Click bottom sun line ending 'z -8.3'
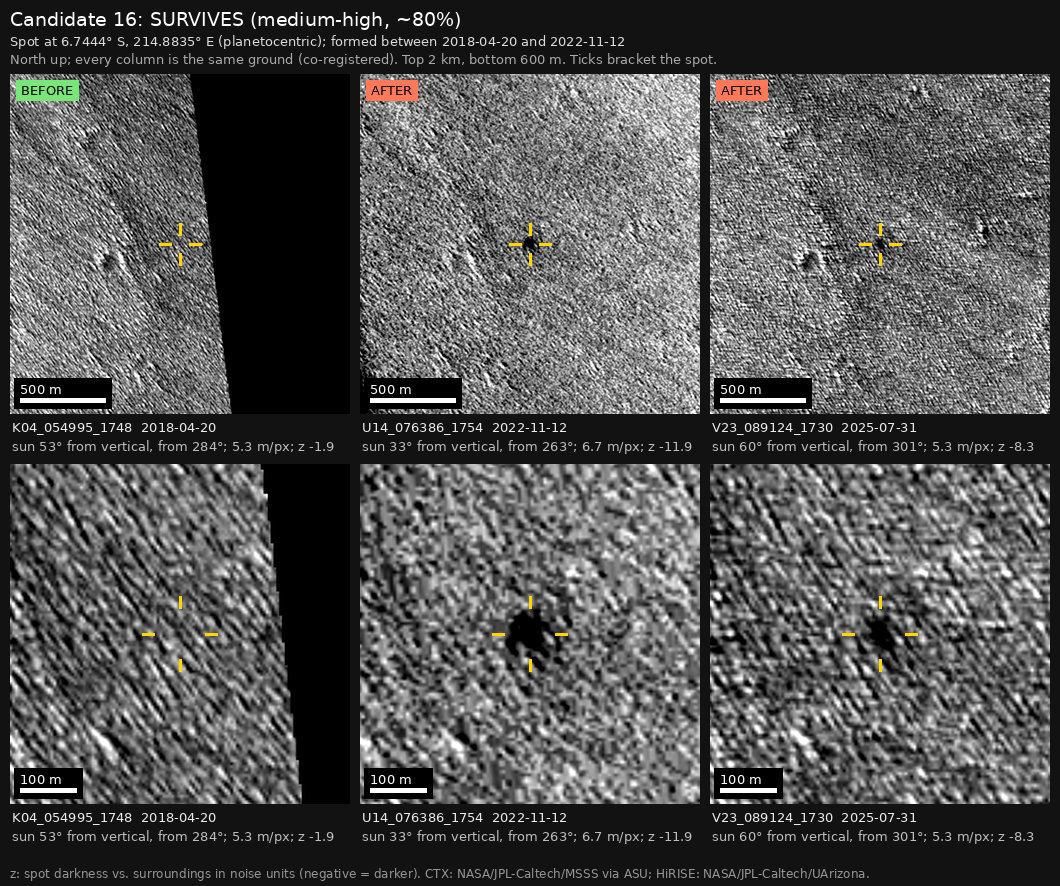This screenshot has width=1060, height=886. pyautogui.click(x=873, y=837)
